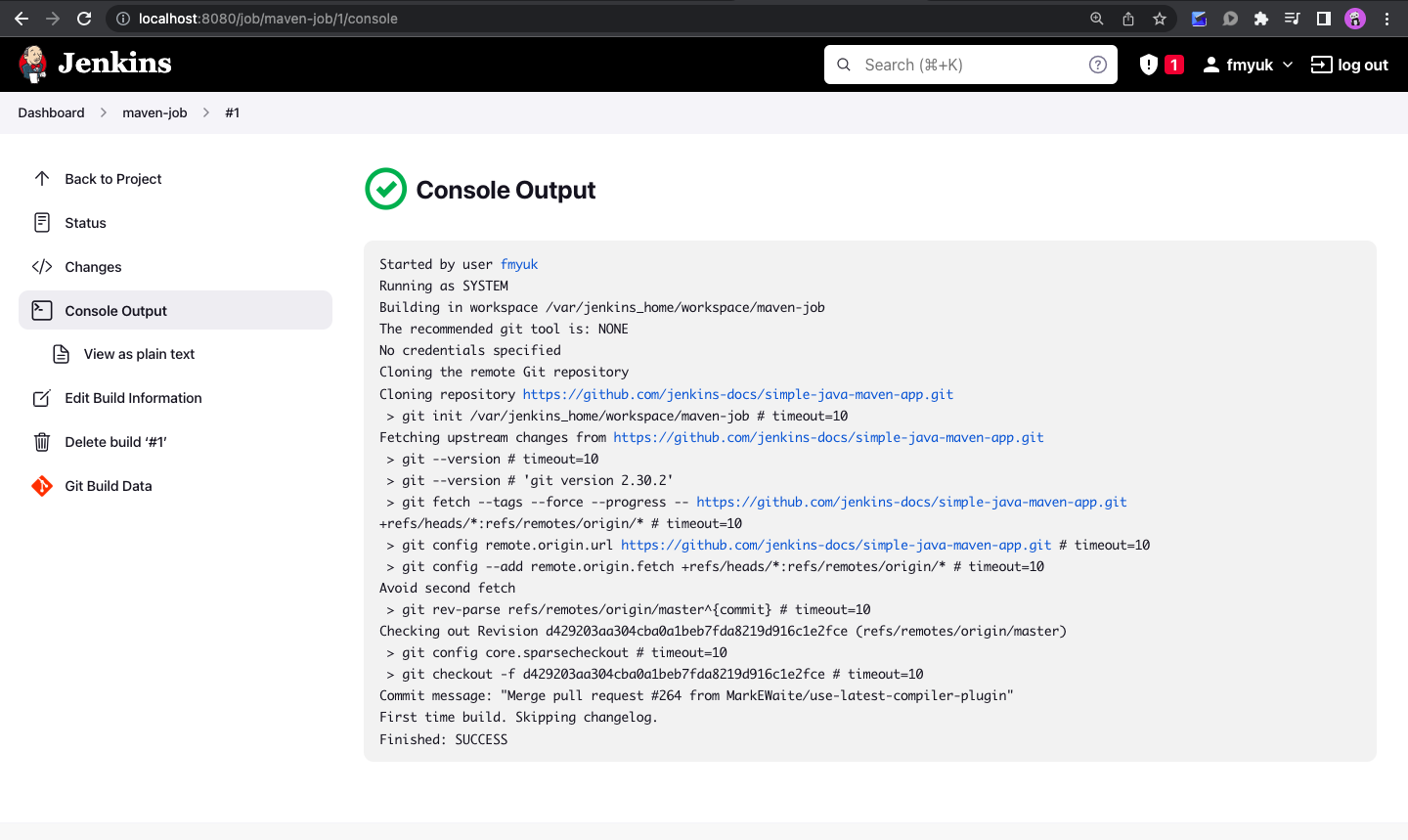Screen dimensions: 1408x840
Task: Click the Edit Build Information pencil icon
Action: click(43, 398)
